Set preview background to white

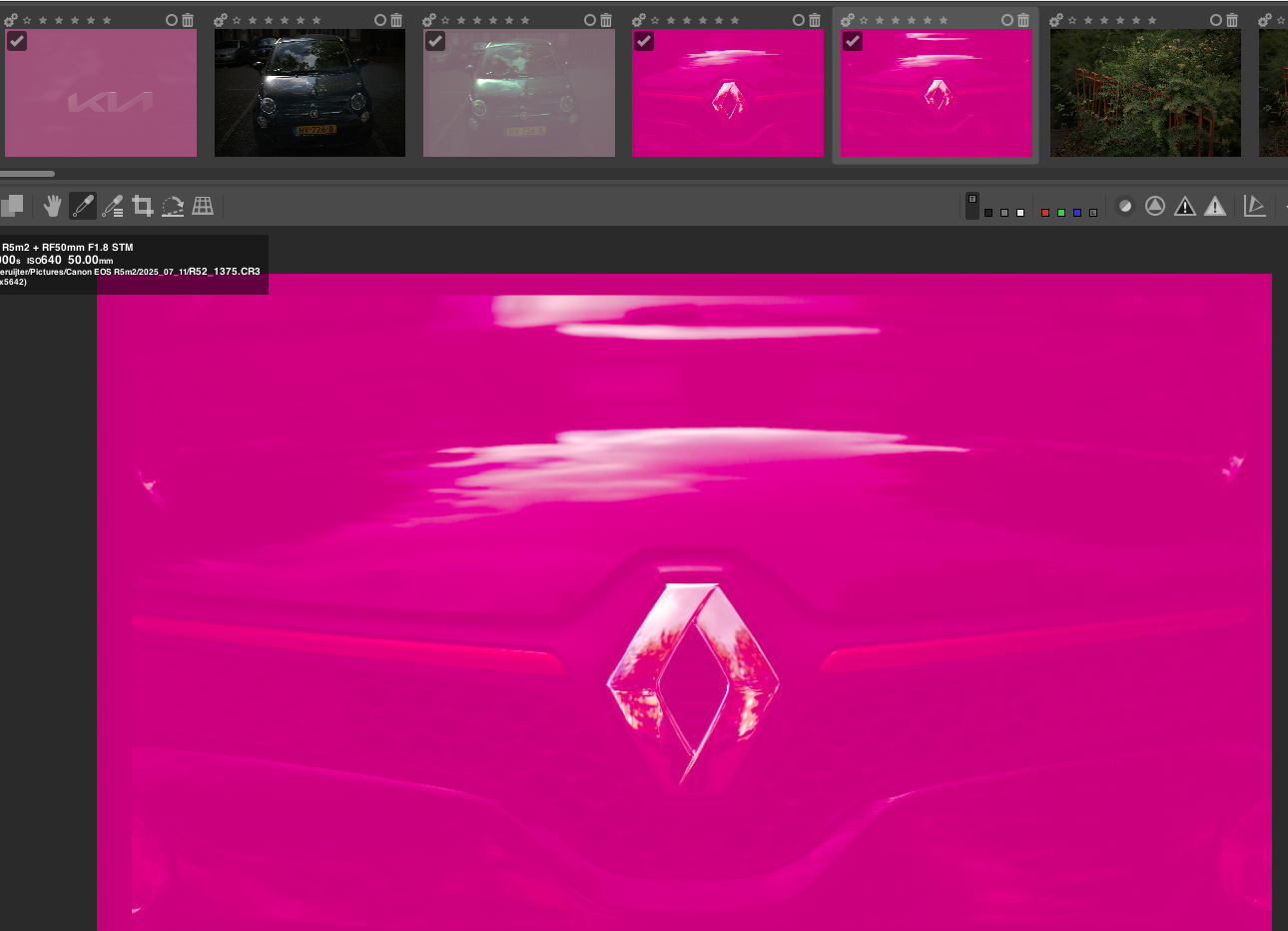pyautogui.click(x=1020, y=213)
